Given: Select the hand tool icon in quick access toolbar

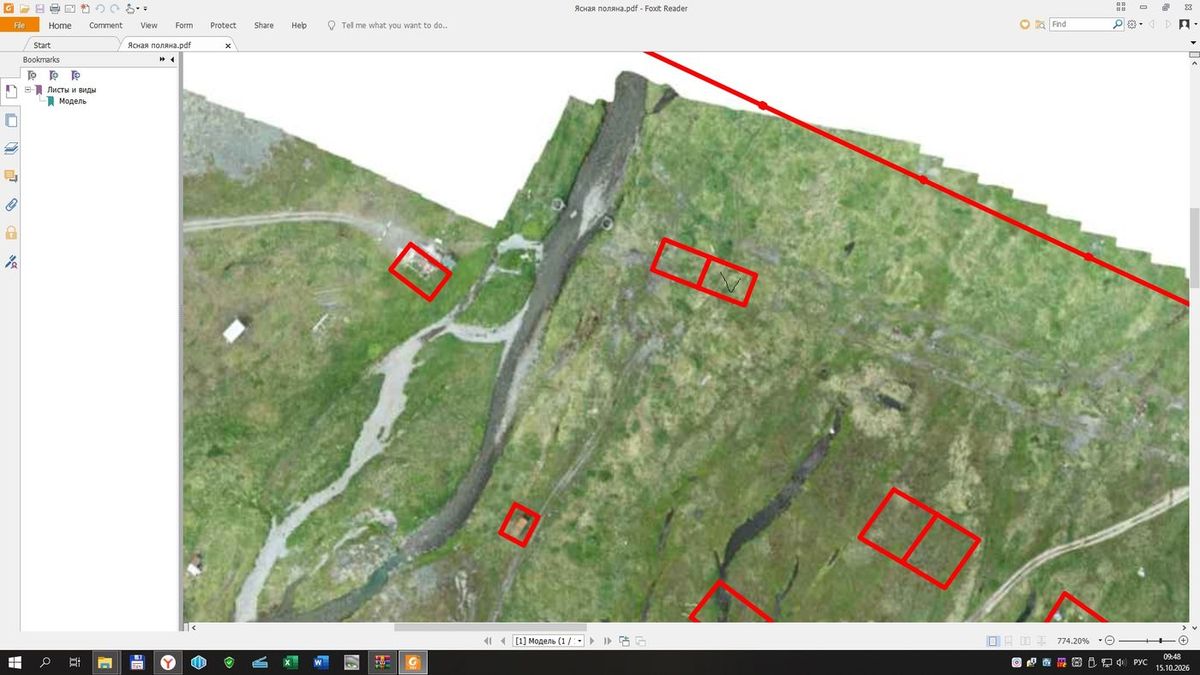Looking at the screenshot, I should pos(131,8).
